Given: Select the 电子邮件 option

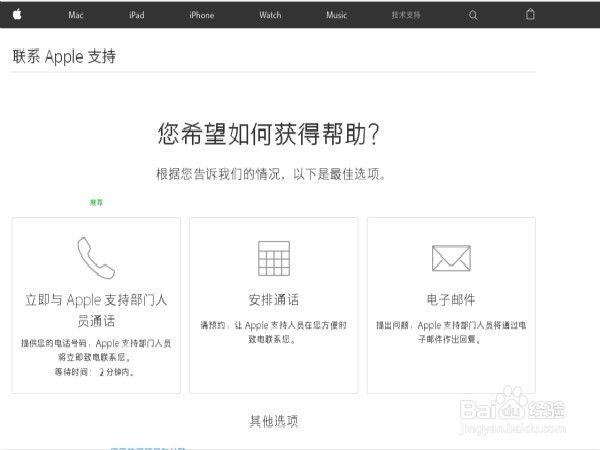Looking at the screenshot, I should coord(451,305).
